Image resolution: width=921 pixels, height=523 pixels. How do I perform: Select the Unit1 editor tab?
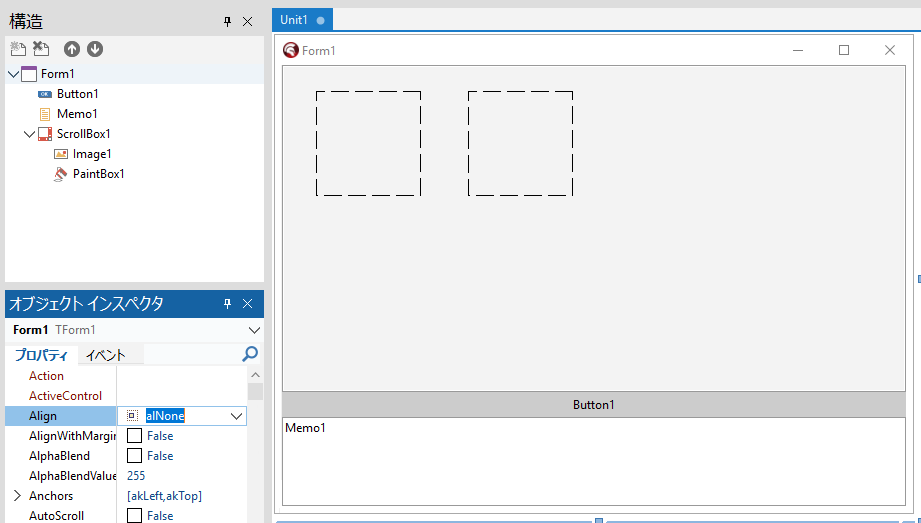(294, 20)
